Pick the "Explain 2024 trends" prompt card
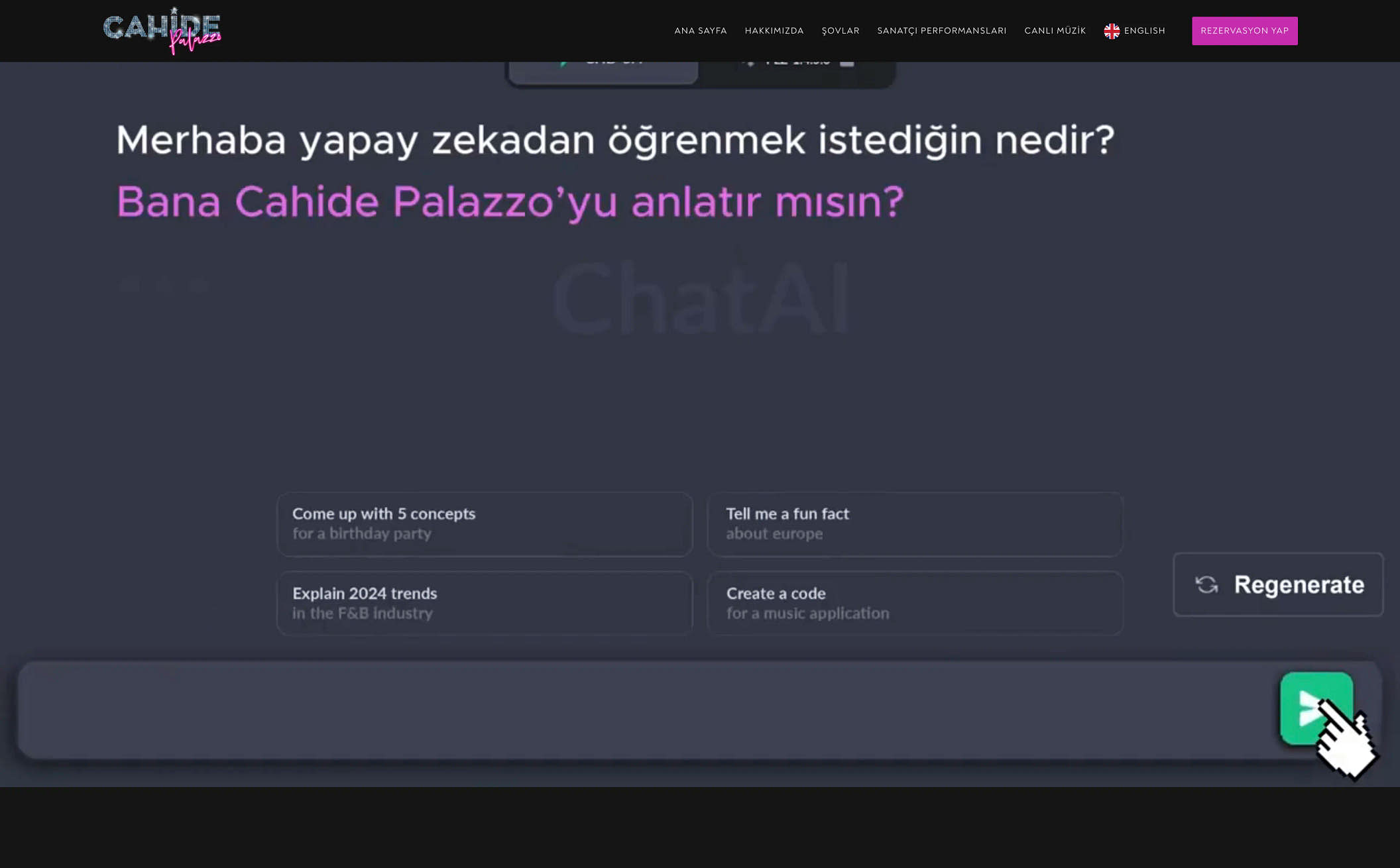This screenshot has width=1400, height=868. pyautogui.click(x=485, y=603)
